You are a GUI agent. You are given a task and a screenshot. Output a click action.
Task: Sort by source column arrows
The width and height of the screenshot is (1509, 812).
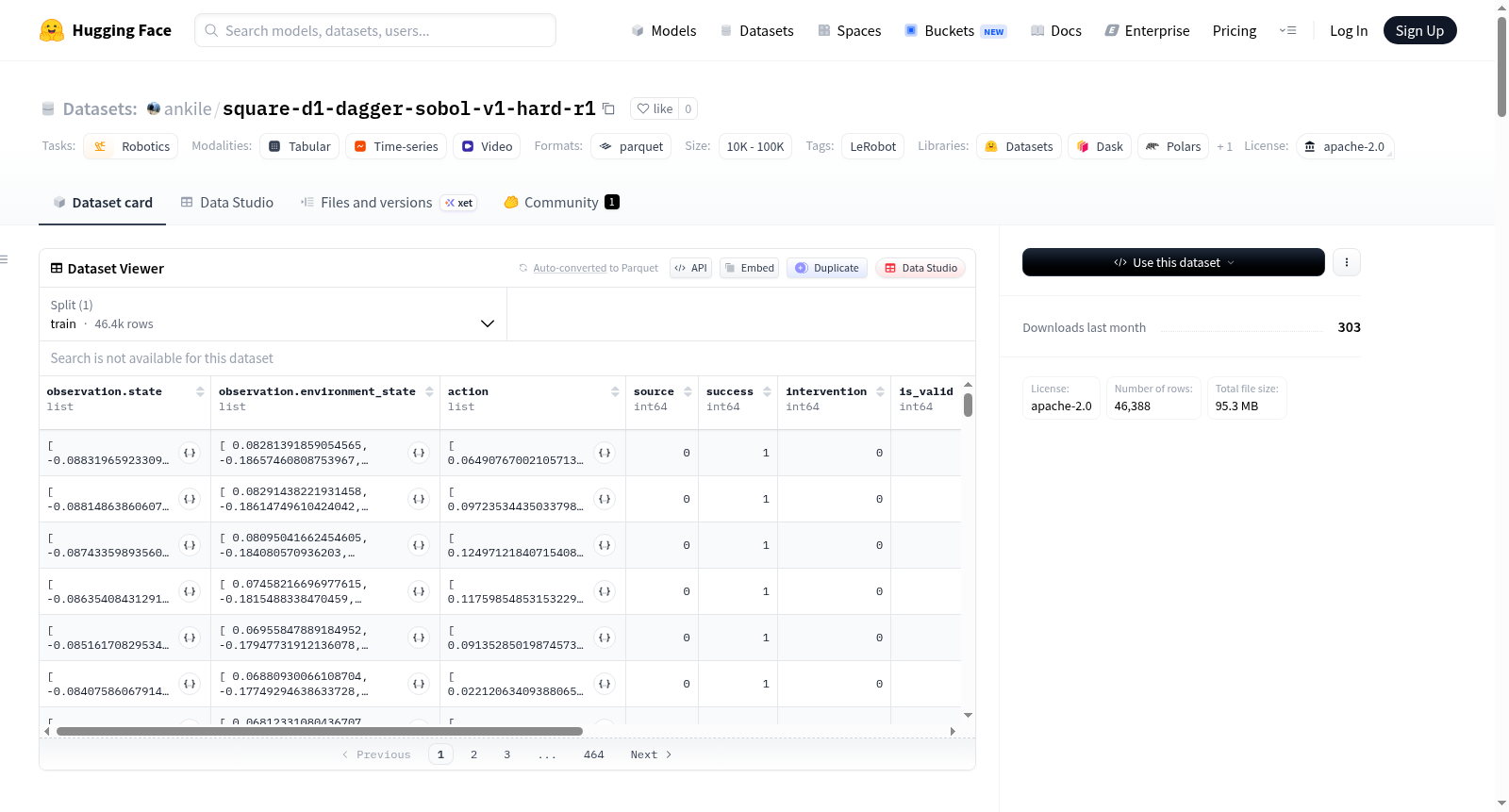tap(688, 391)
